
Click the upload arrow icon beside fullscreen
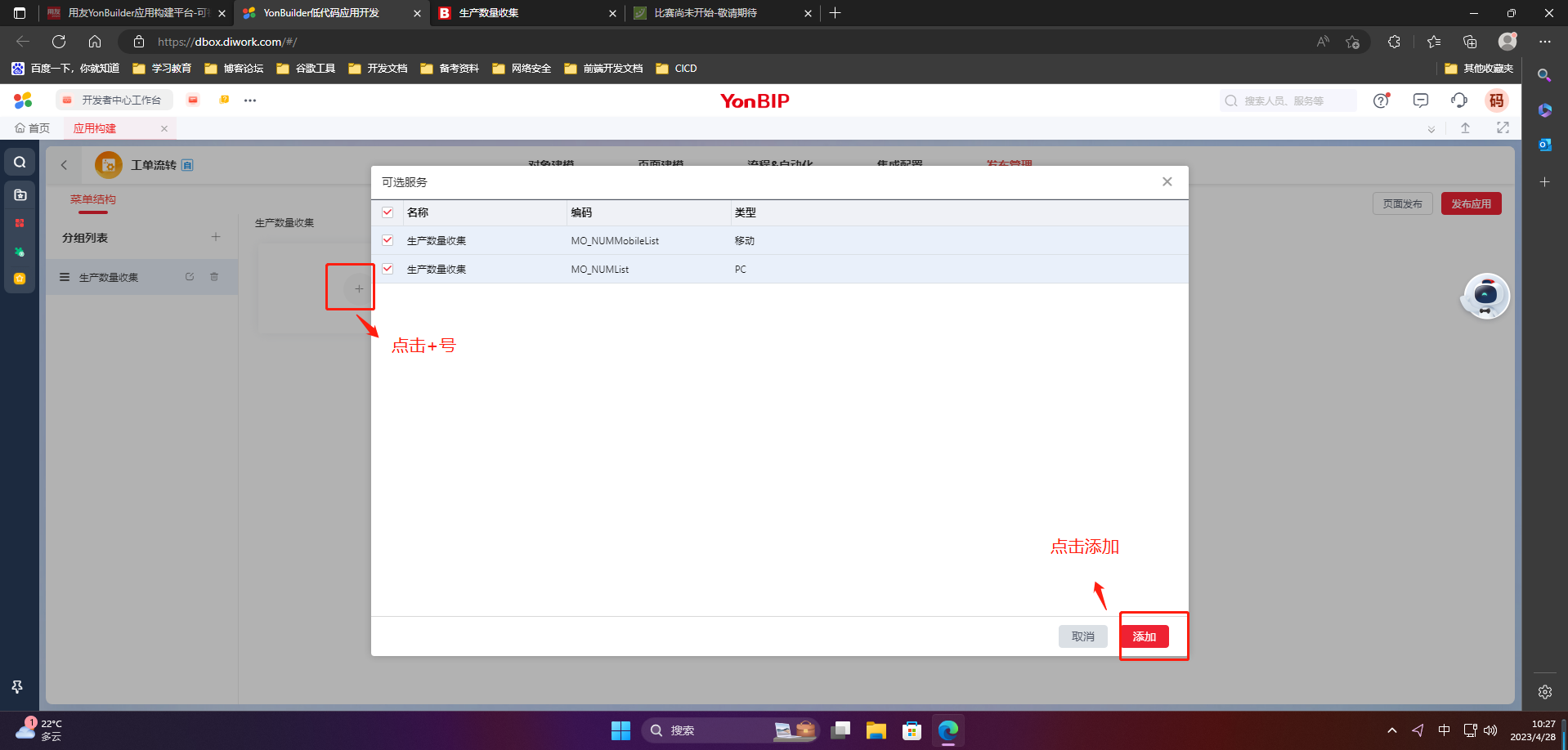pos(1465,127)
